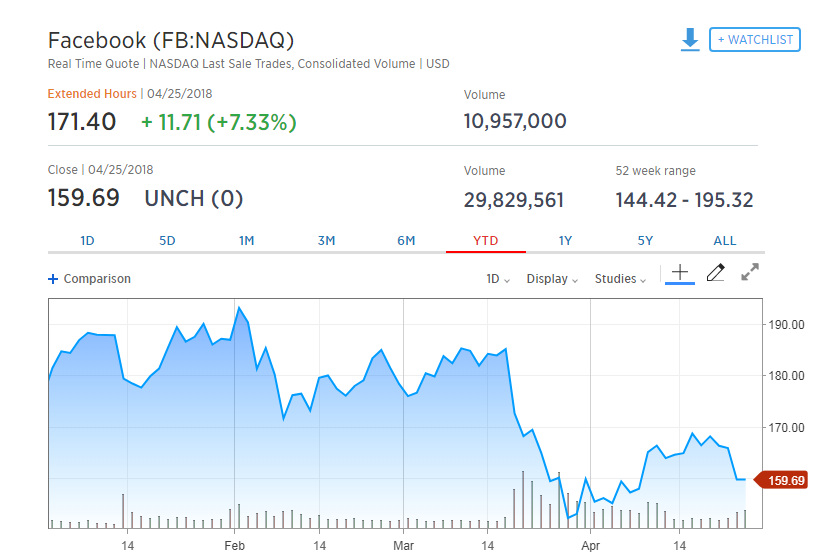Switch to the 1D range tab

(x=87, y=241)
